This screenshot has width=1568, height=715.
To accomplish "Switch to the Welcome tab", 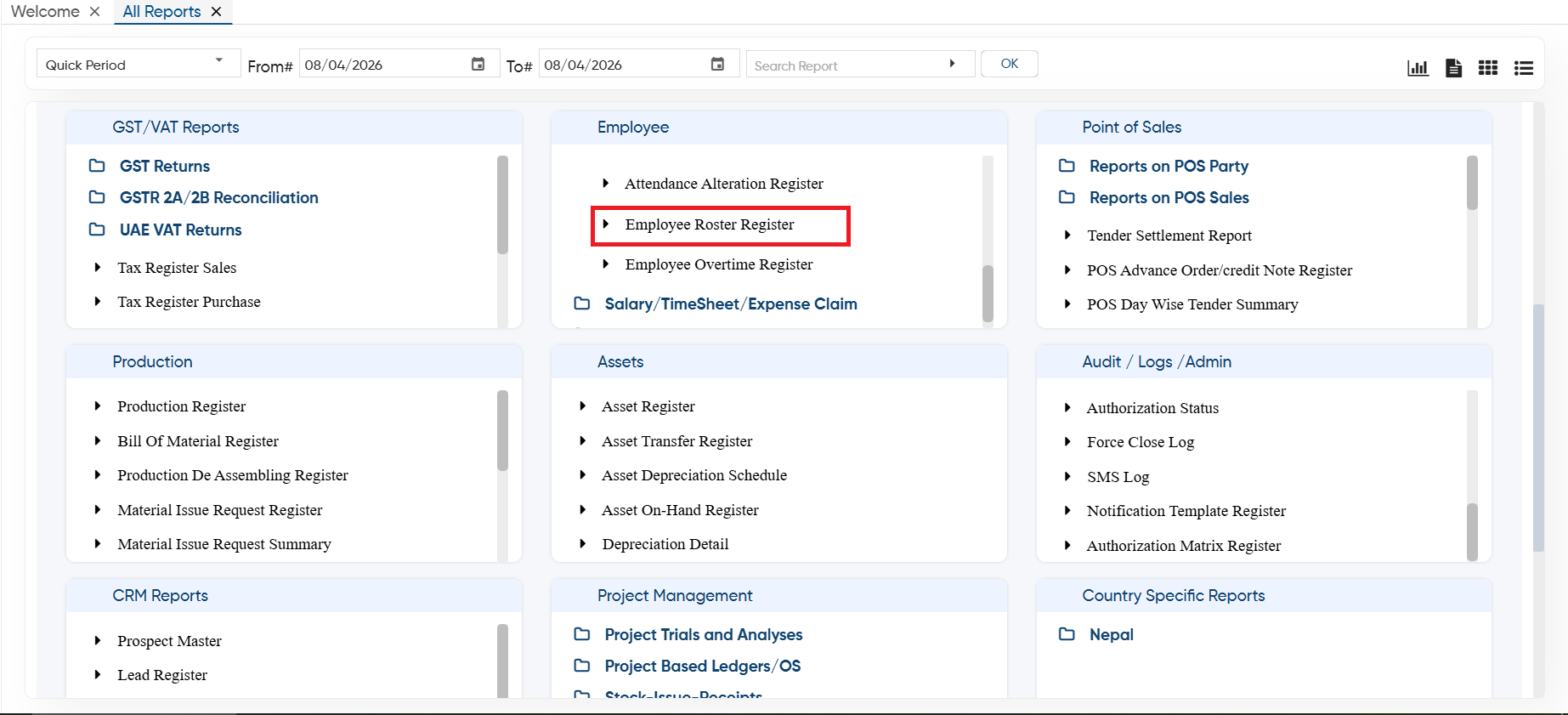I will point(45,11).
